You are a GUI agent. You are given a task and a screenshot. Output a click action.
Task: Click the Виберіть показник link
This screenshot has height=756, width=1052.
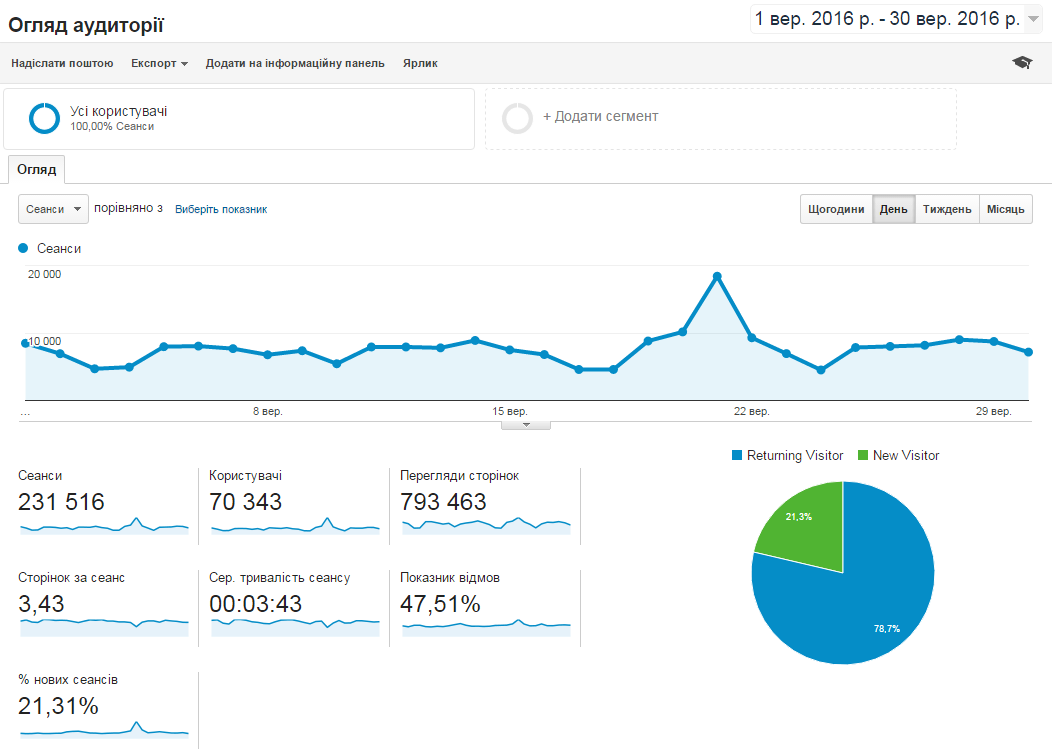pos(221,209)
